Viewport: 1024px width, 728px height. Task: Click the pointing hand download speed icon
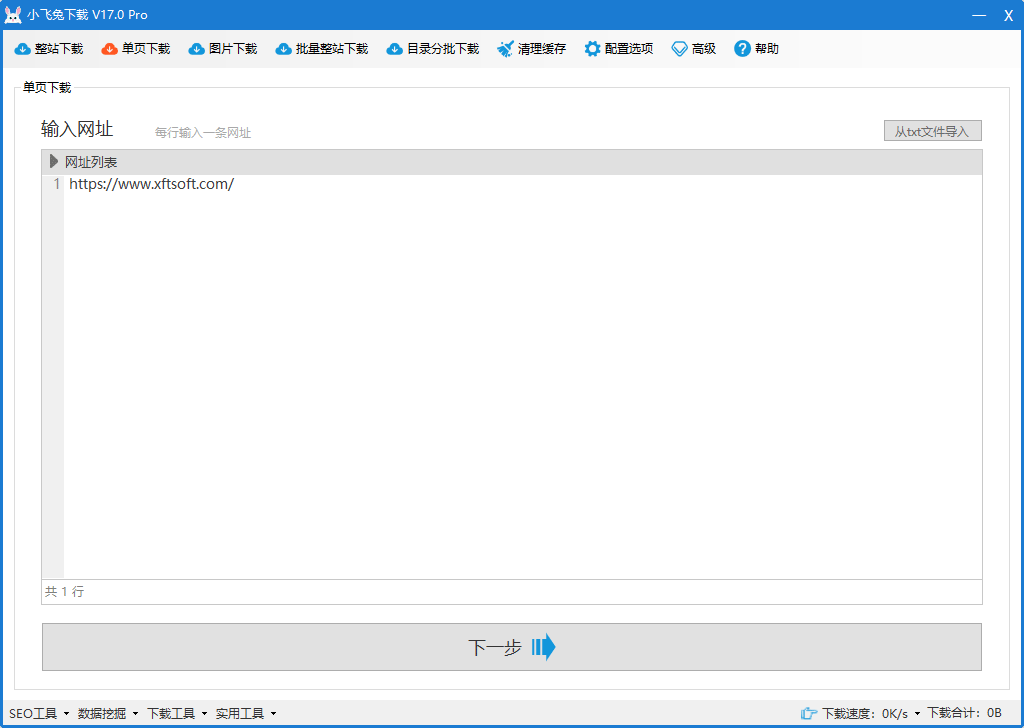tap(809, 713)
